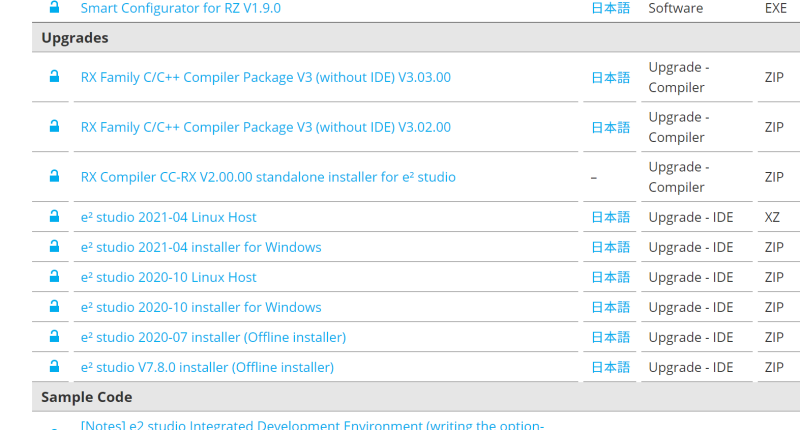
Task: Click lock icon for Smart Configurator for RZ
Action: click(x=54, y=8)
